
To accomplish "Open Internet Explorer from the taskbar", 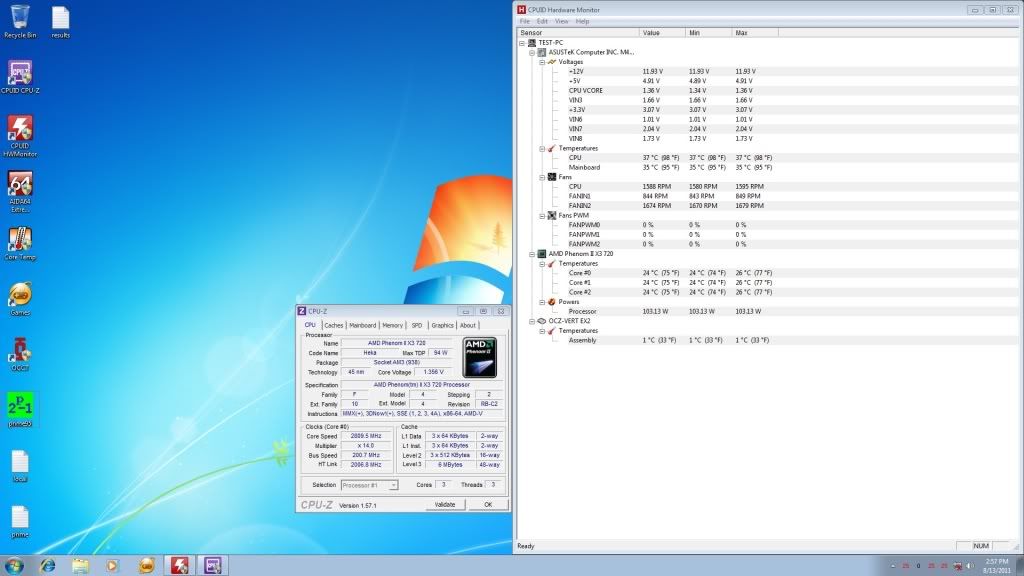I will point(47,565).
